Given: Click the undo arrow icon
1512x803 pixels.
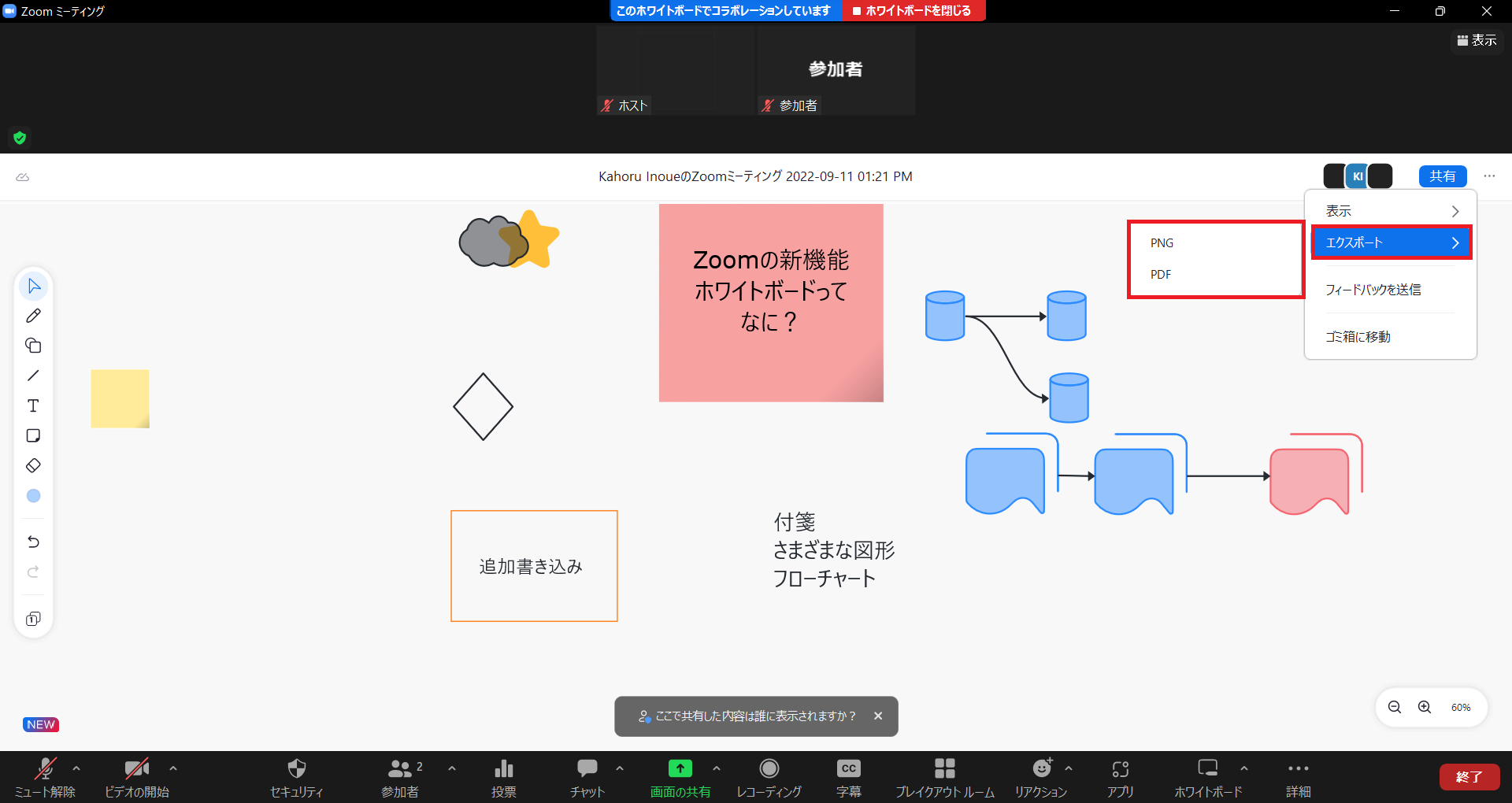Looking at the screenshot, I should tap(33, 542).
